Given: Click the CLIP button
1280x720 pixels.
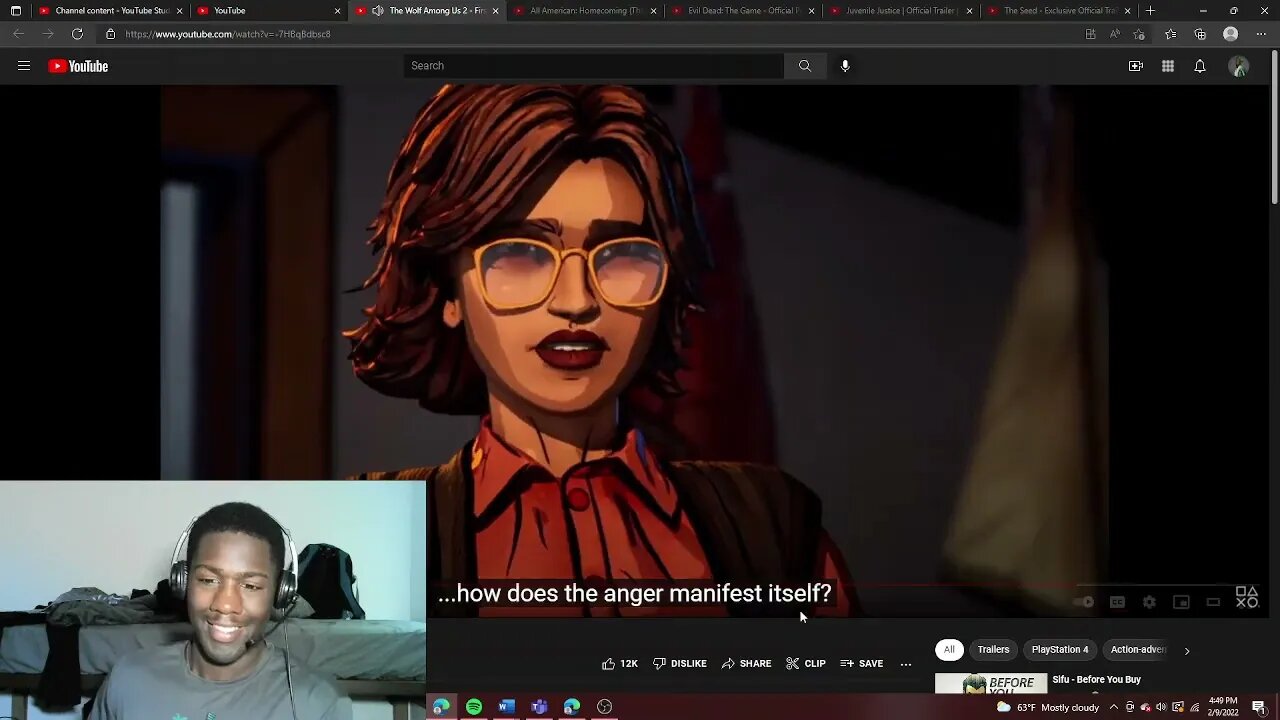Looking at the screenshot, I should (806, 664).
